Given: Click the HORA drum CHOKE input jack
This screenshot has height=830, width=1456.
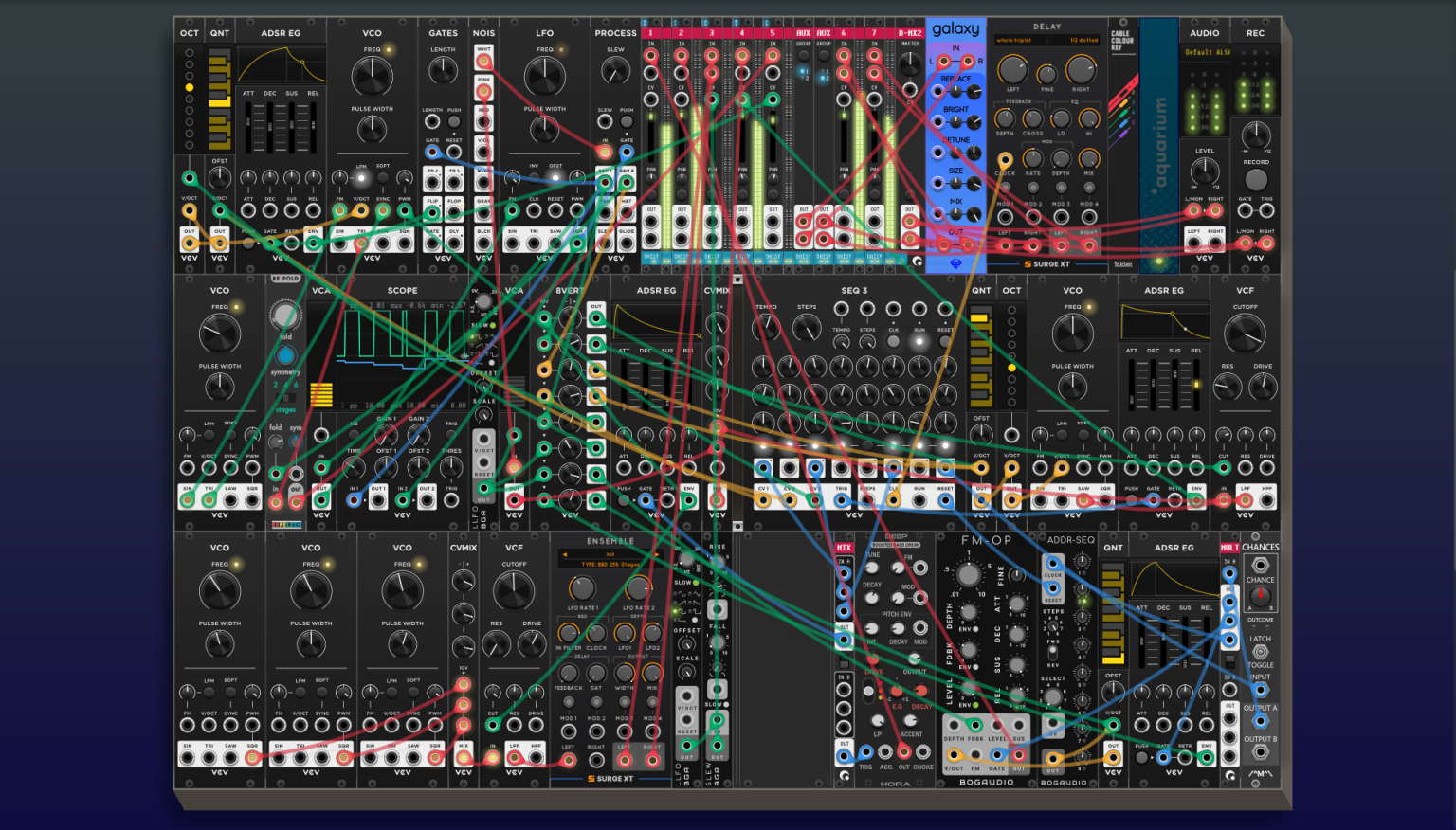Looking at the screenshot, I should click(922, 753).
